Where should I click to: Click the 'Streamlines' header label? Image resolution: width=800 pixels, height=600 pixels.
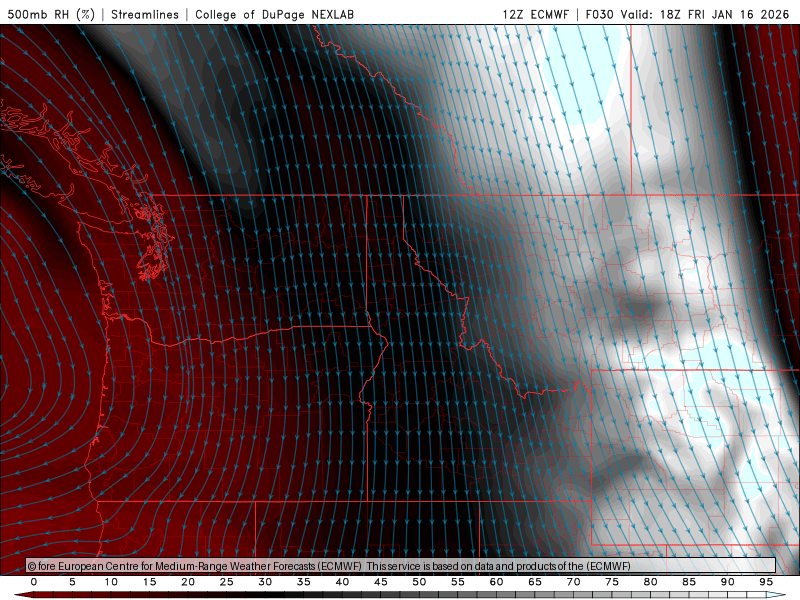pos(145,14)
